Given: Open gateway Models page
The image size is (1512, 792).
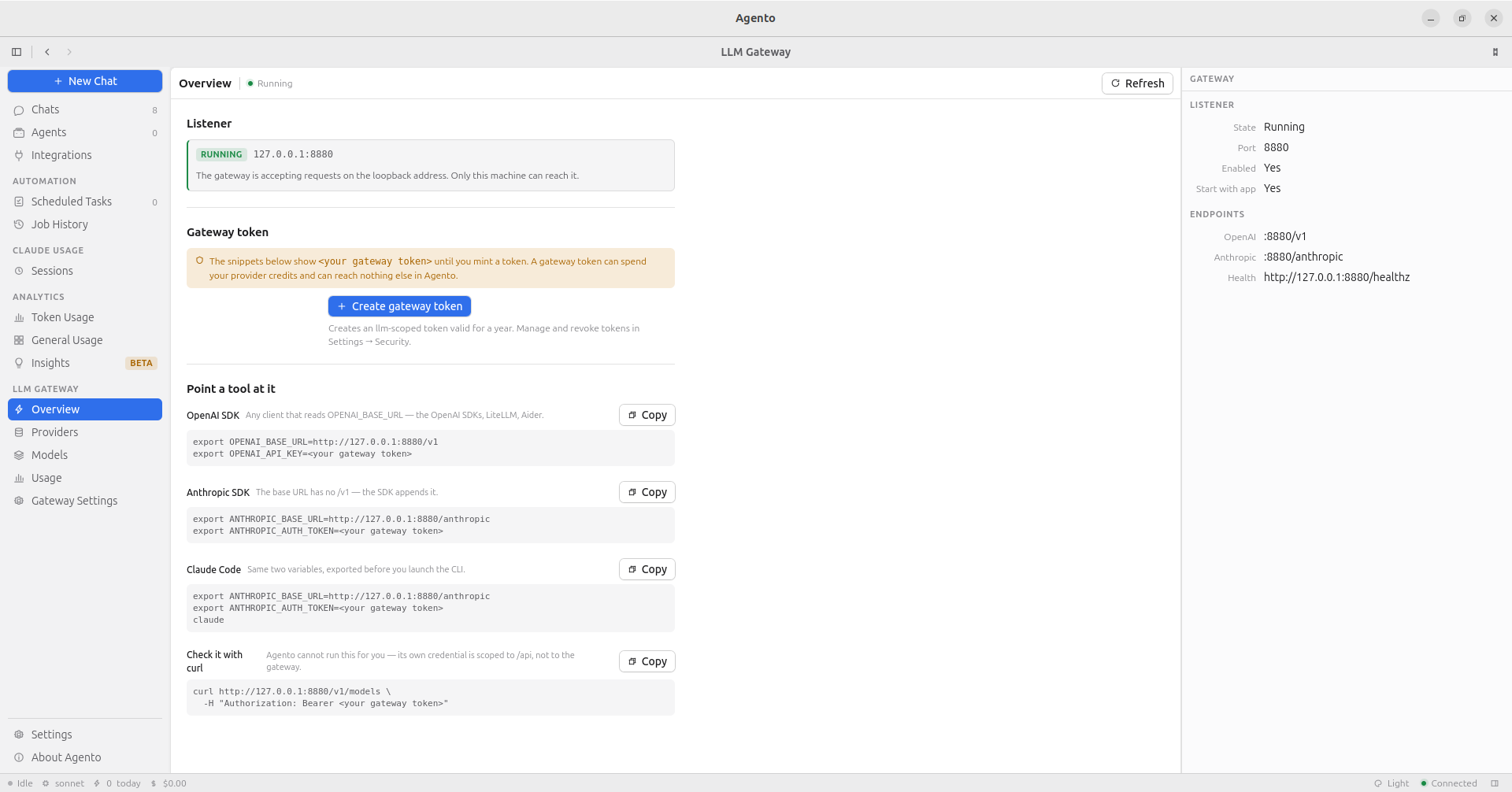Looking at the screenshot, I should pyautogui.click(x=85, y=455).
